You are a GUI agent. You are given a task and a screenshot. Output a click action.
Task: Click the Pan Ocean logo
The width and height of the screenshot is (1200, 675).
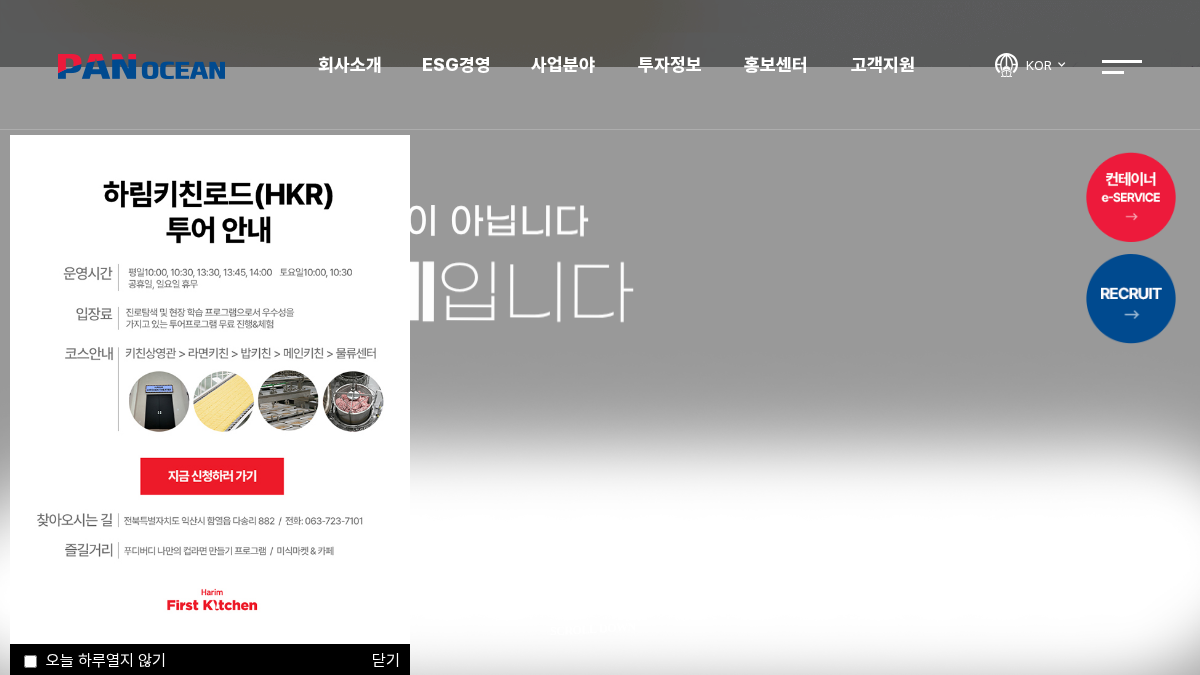141,66
